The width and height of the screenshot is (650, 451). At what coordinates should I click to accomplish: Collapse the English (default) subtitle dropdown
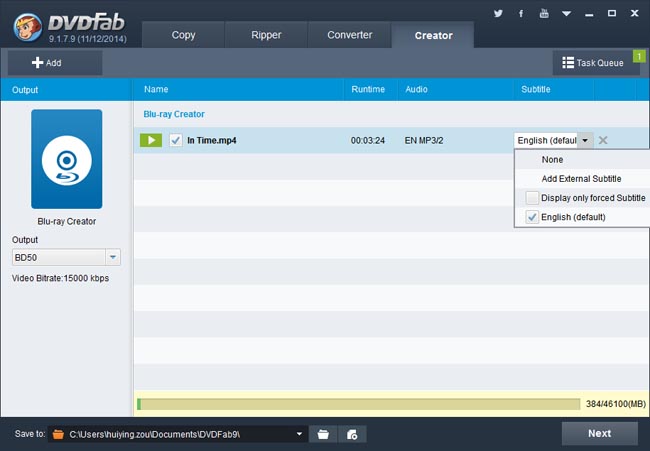[585, 141]
